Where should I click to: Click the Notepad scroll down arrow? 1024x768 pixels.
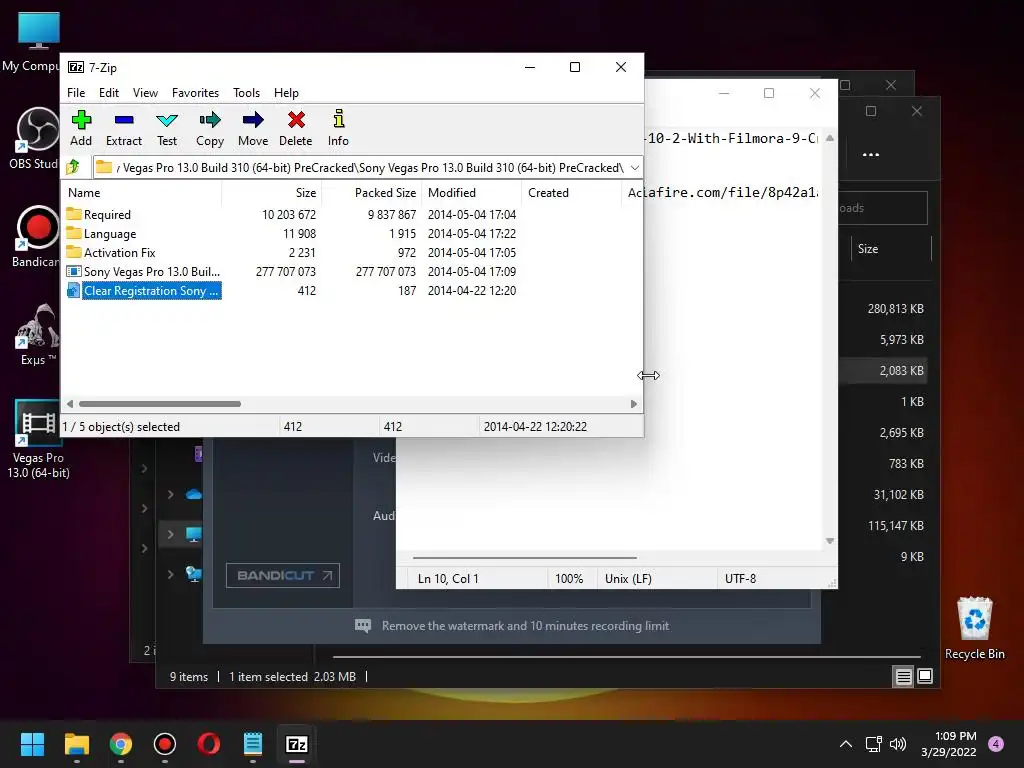(829, 541)
